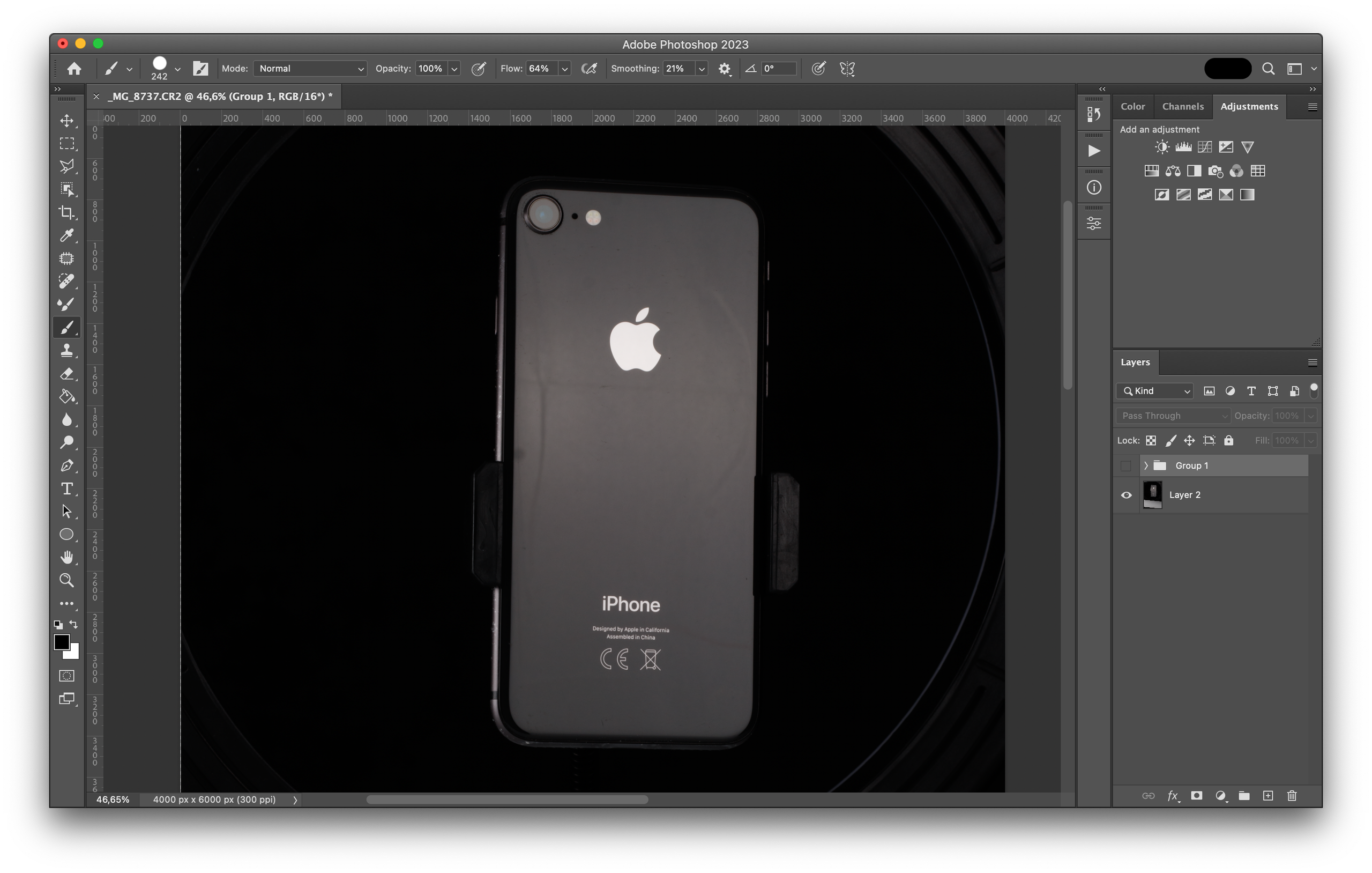Select the Pen tool

(x=66, y=465)
